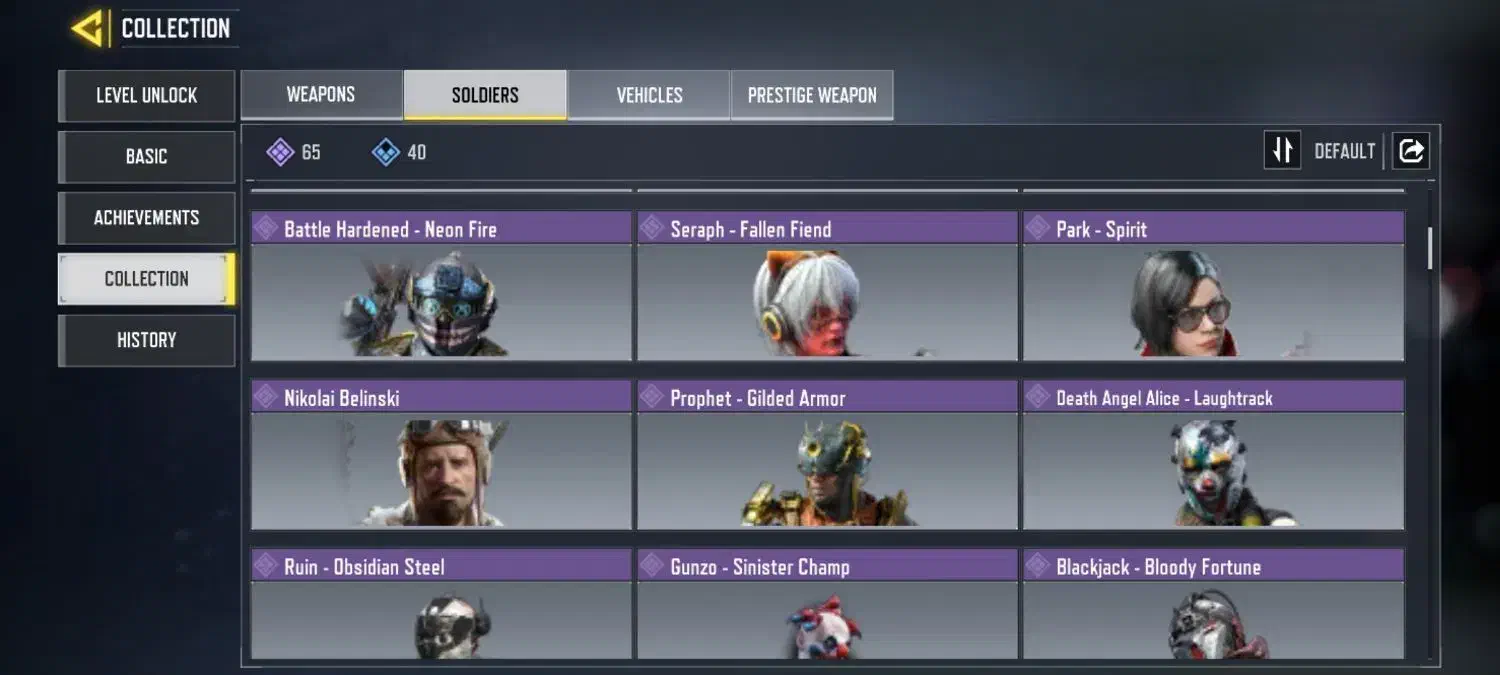Click the vertical scrollbar thumb
This screenshot has height=675, width=1500.
click(x=1431, y=248)
